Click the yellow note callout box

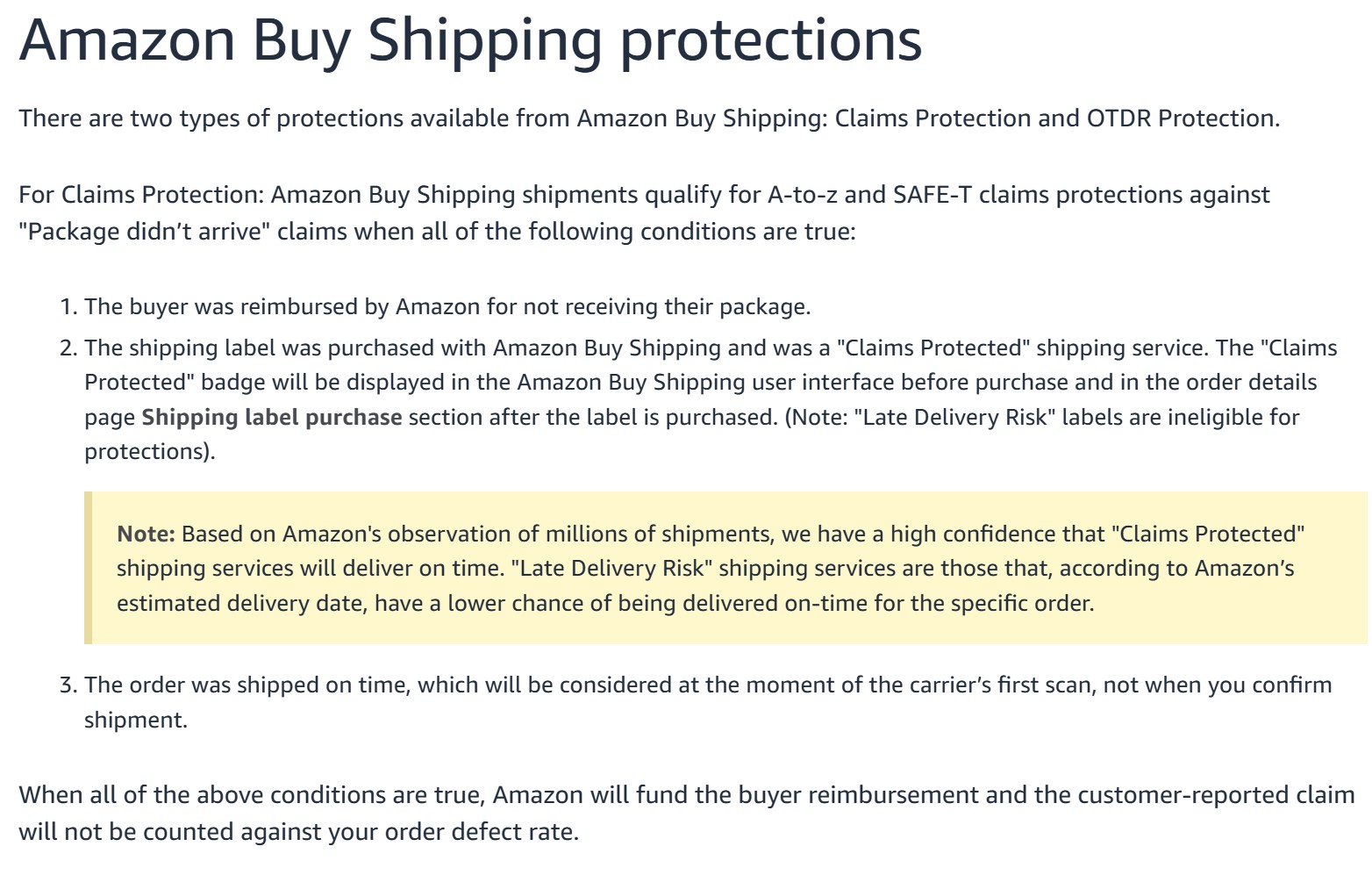click(725, 568)
